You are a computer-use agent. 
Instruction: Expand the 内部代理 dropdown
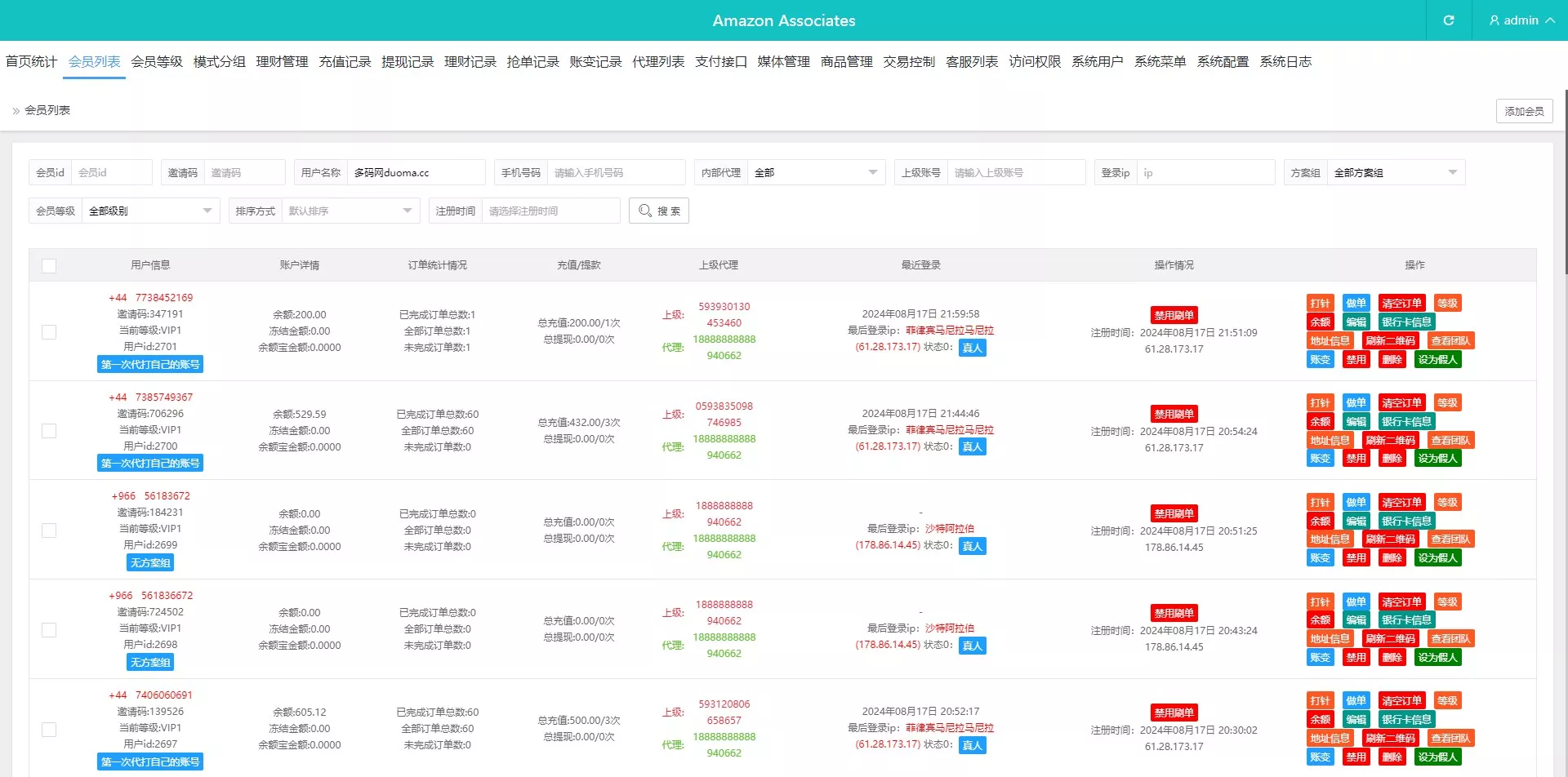pos(816,172)
